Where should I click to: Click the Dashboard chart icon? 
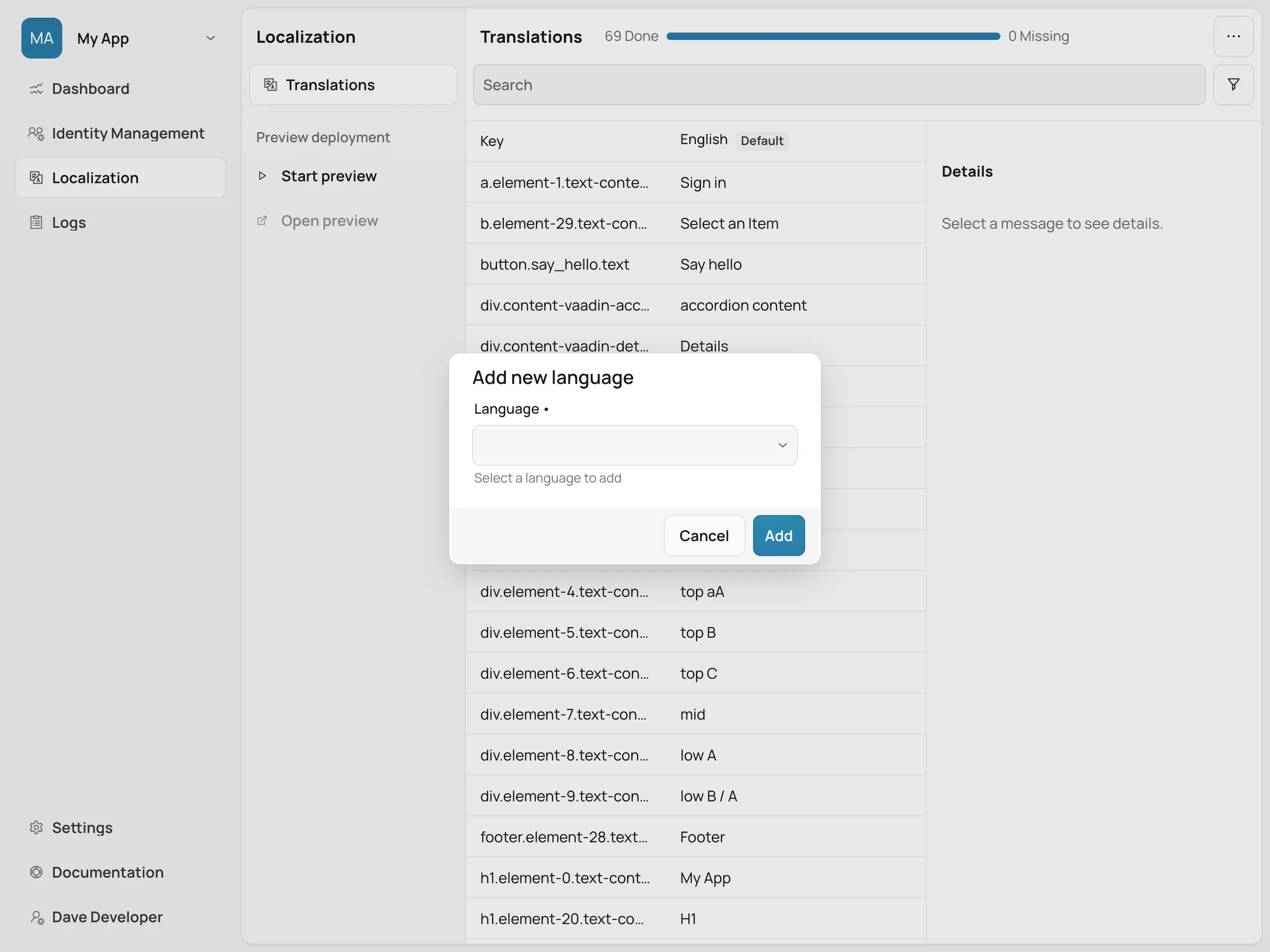point(36,88)
